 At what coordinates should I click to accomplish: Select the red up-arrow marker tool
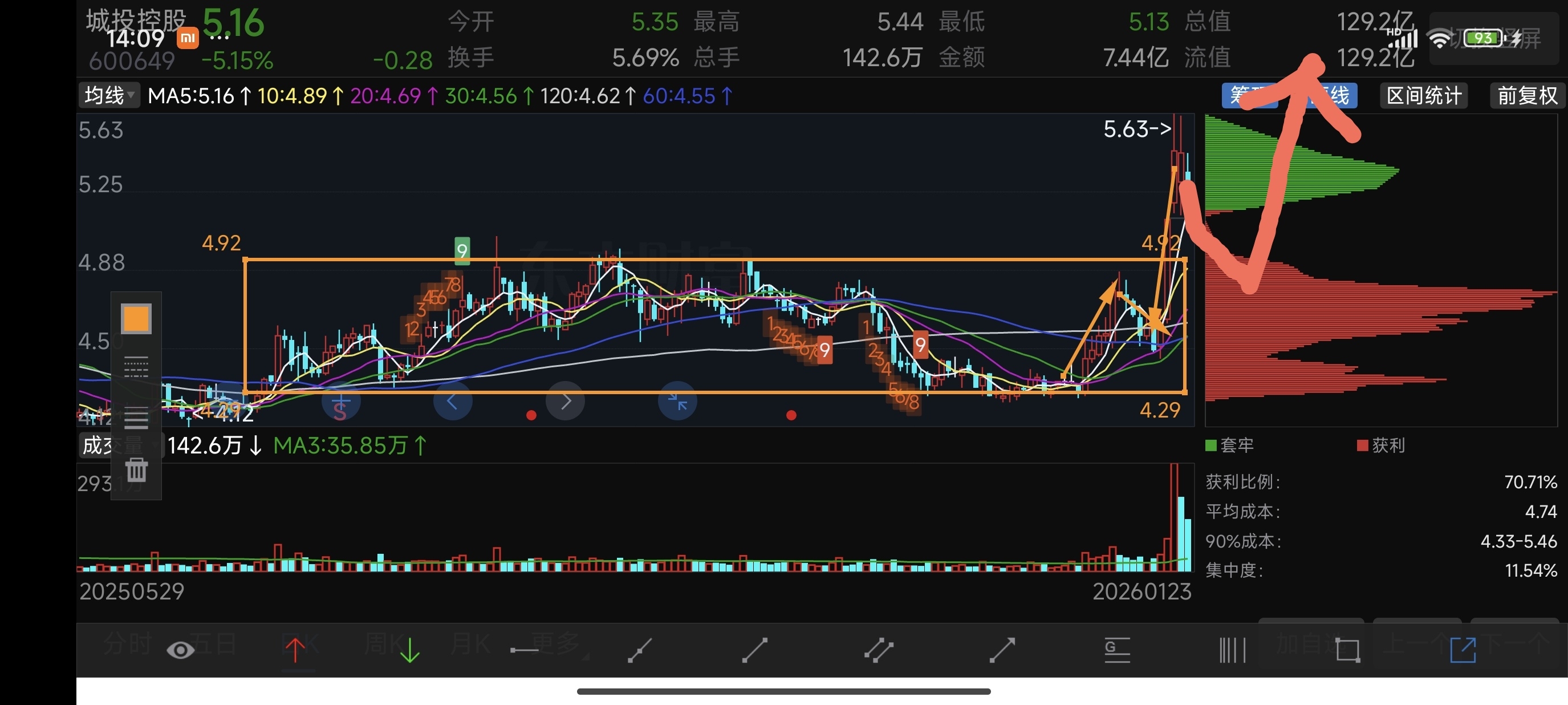pos(295,650)
